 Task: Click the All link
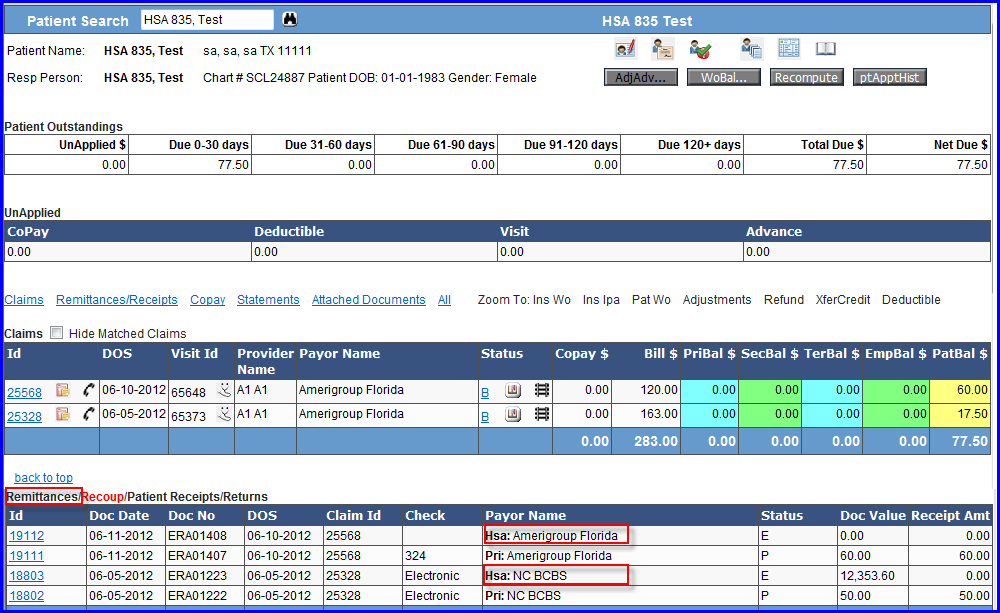pyautogui.click(x=444, y=300)
